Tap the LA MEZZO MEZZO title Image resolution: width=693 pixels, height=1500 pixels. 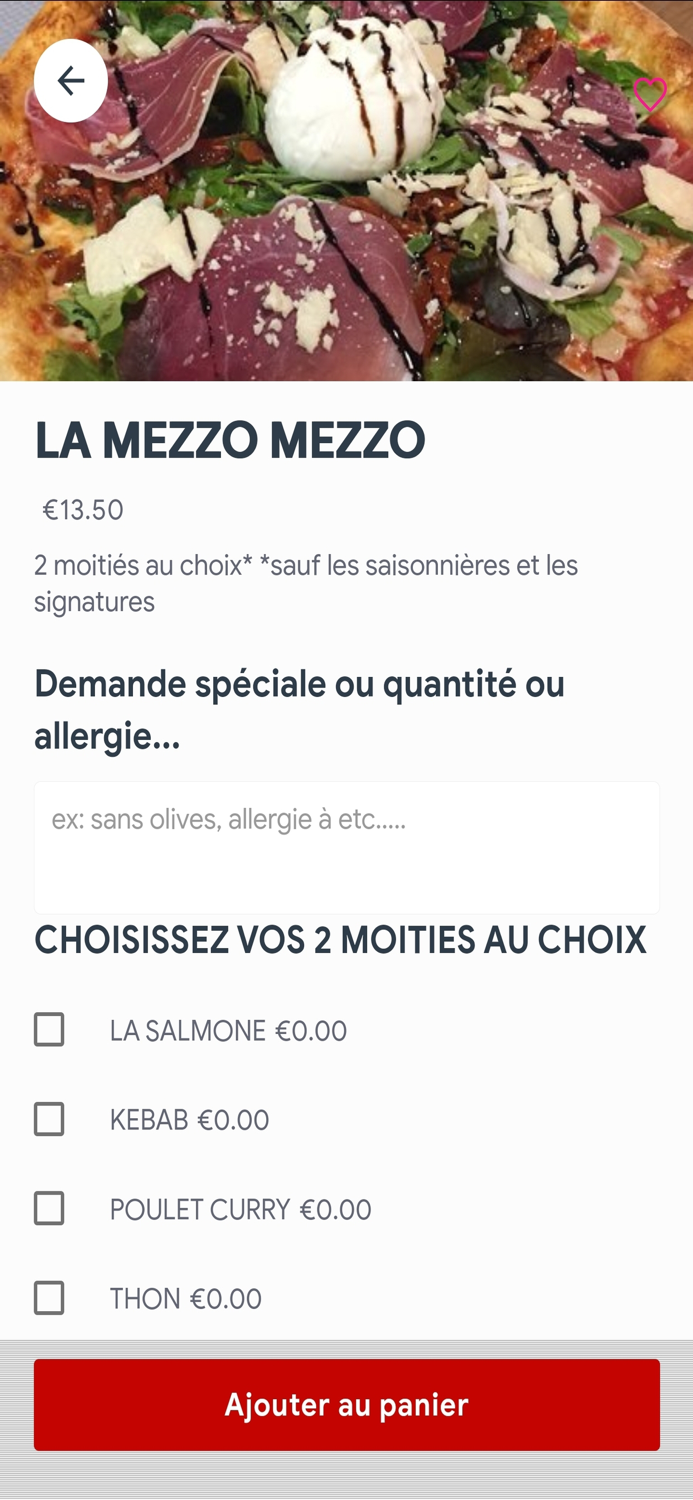click(230, 441)
